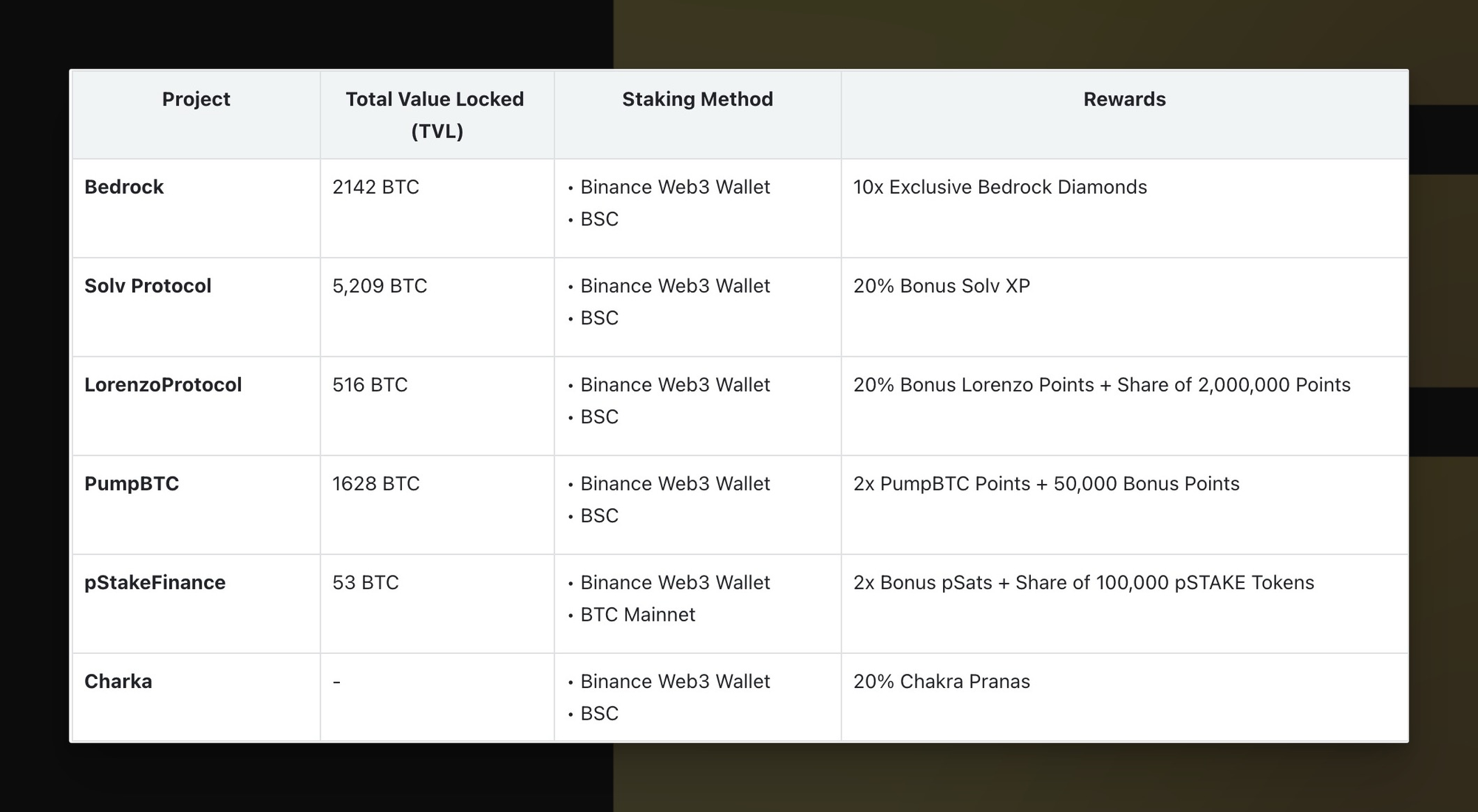Select the Solv Protocol project name
1478x812 pixels.
(148, 286)
